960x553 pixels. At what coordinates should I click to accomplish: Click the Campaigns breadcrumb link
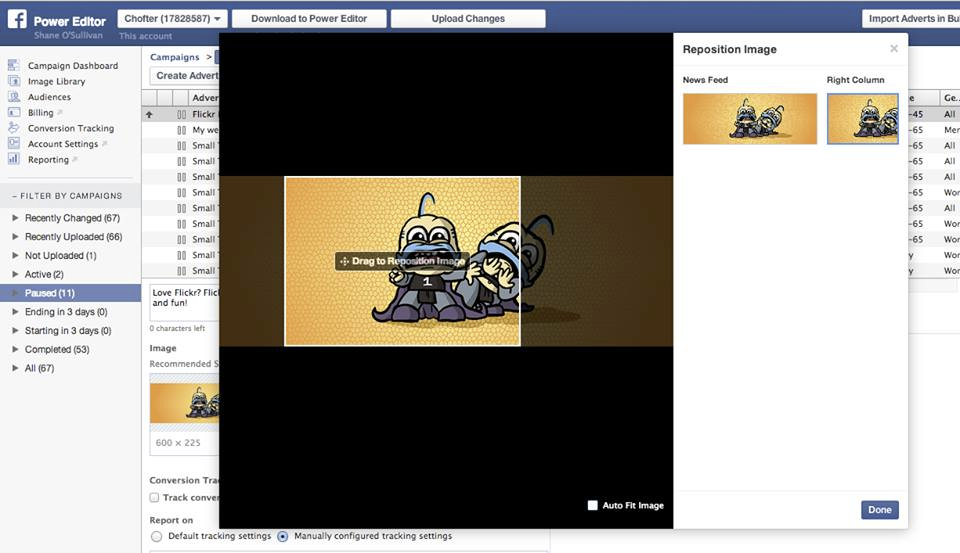pos(174,57)
